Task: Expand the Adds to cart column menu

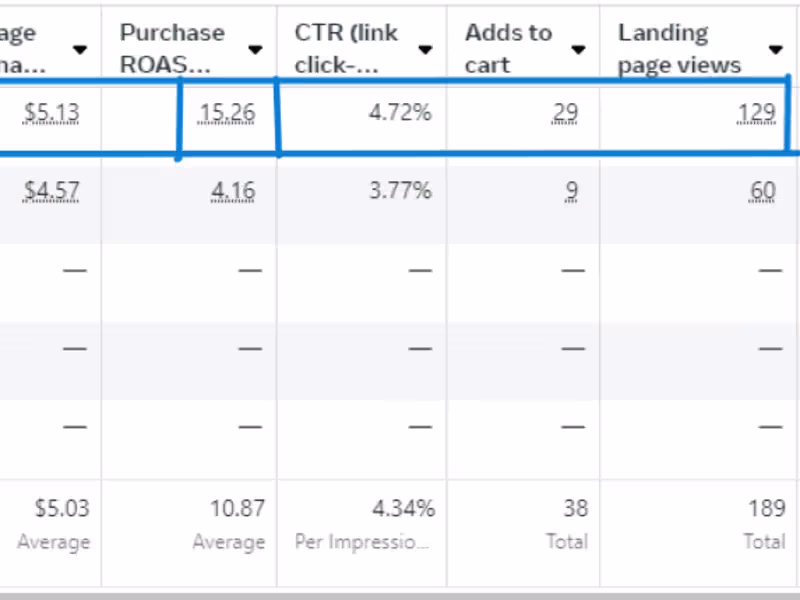Action: click(578, 47)
